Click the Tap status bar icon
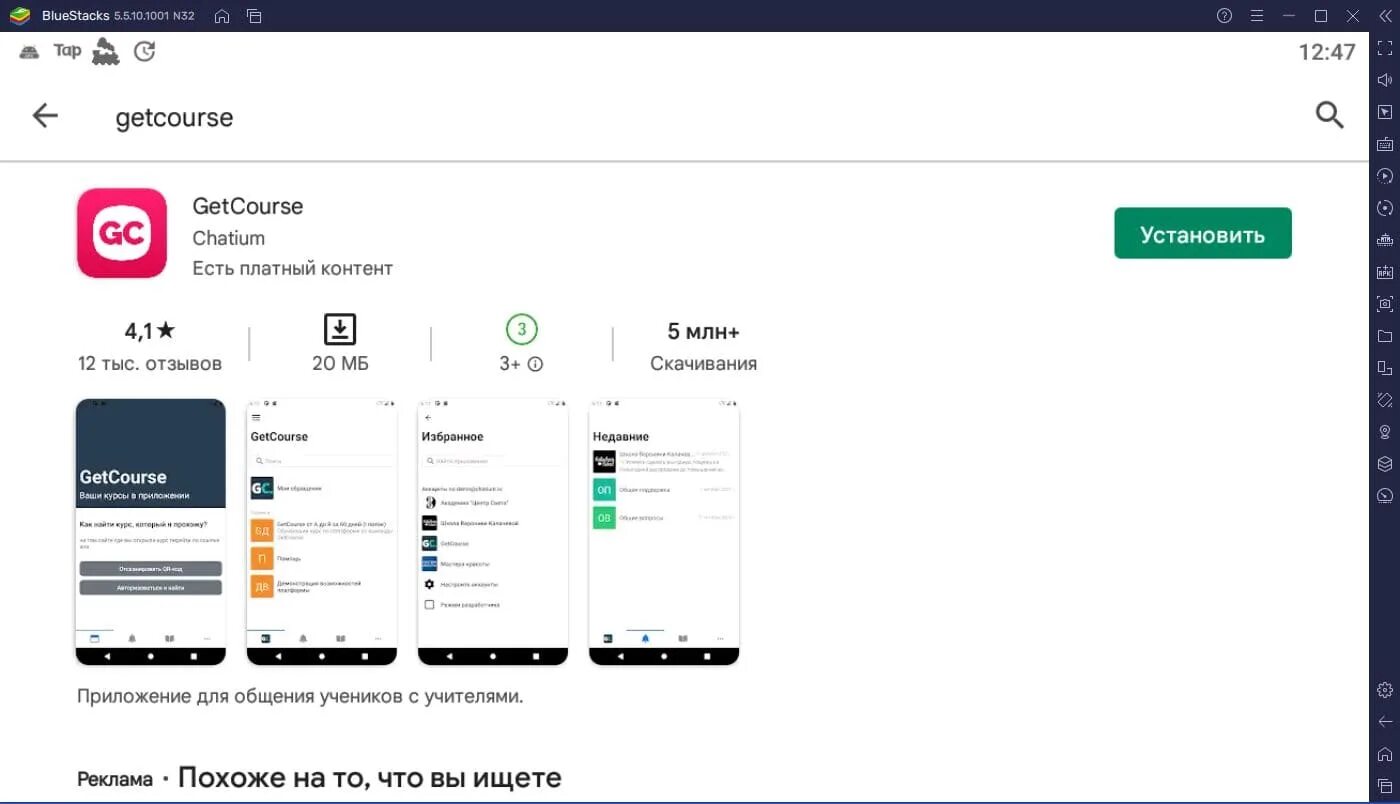Viewport: 1400px width, 804px height. (67, 51)
